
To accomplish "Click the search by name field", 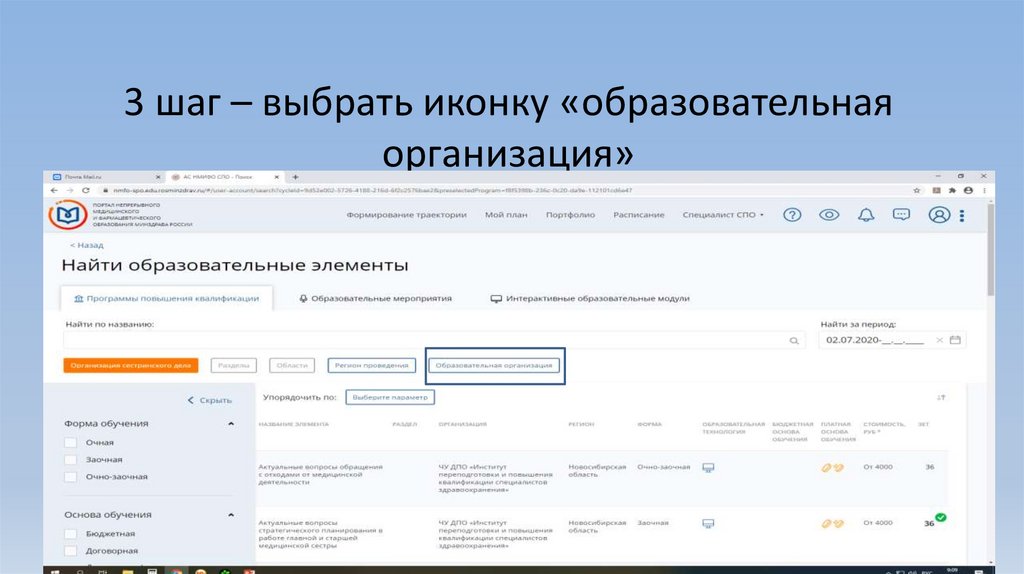I will pos(434,340).
